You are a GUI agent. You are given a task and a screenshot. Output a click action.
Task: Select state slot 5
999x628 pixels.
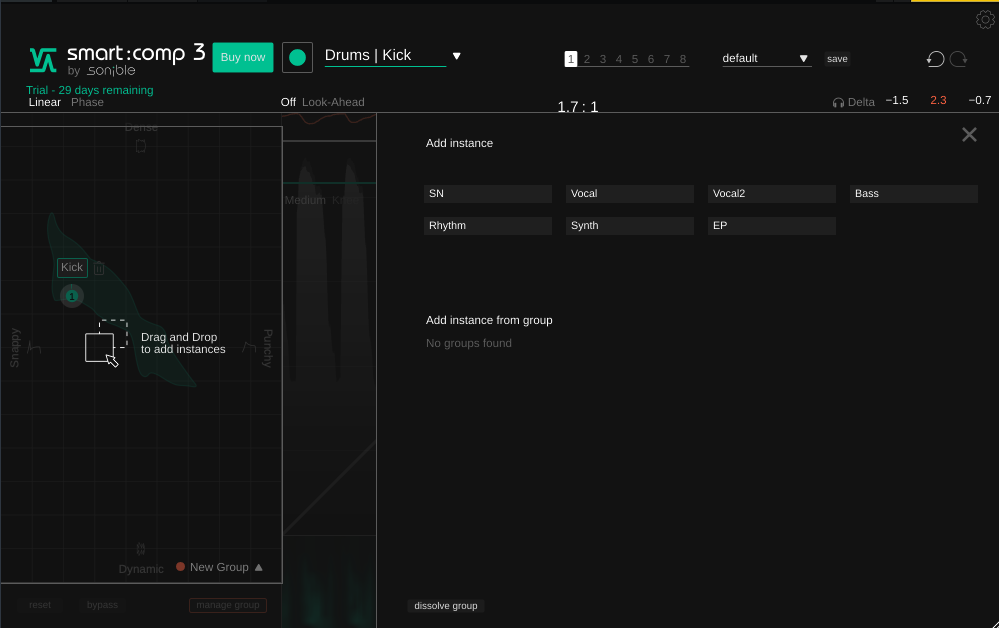click(635, 59)
